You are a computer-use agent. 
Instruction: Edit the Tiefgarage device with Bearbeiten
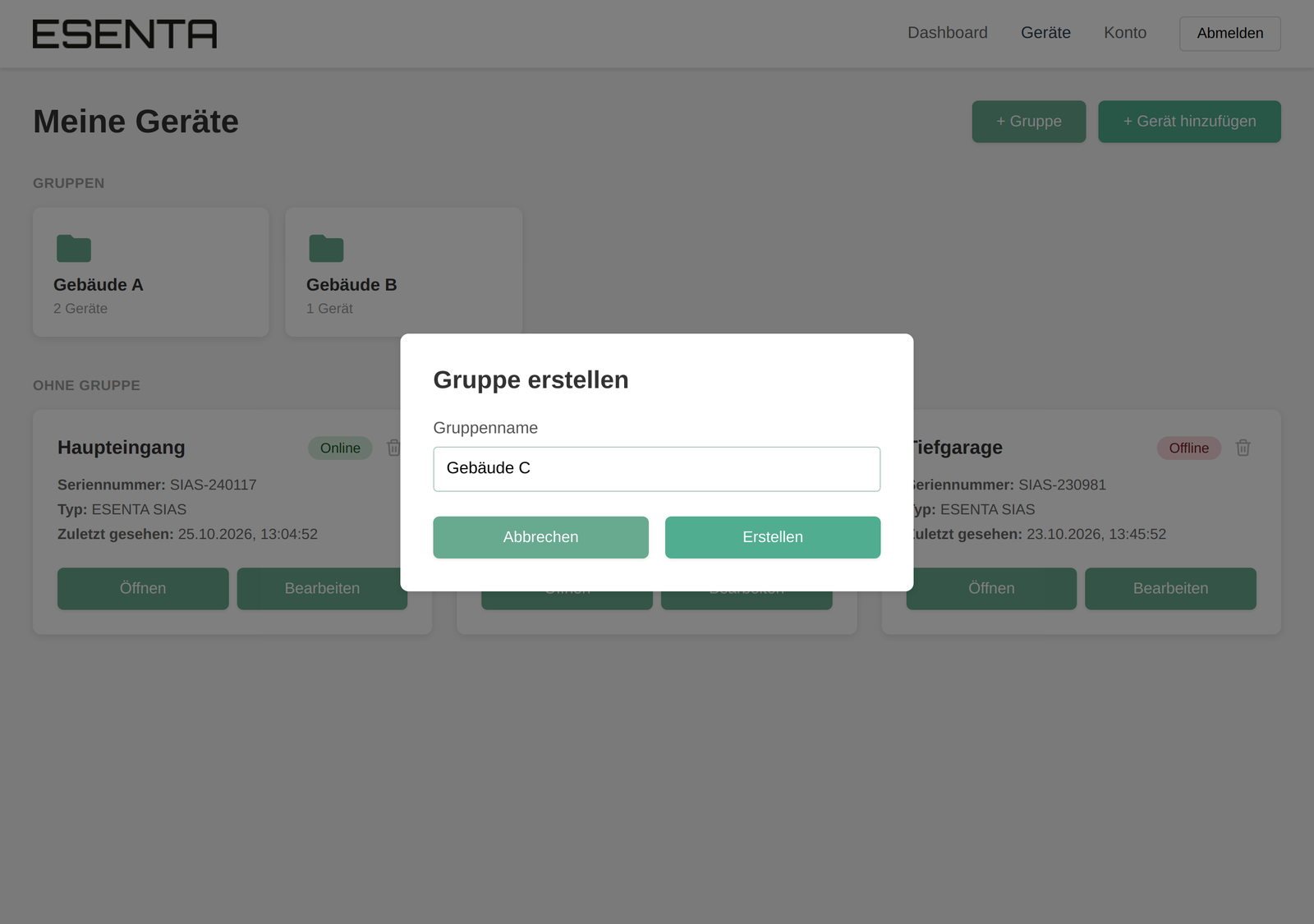click(1170, 589)
